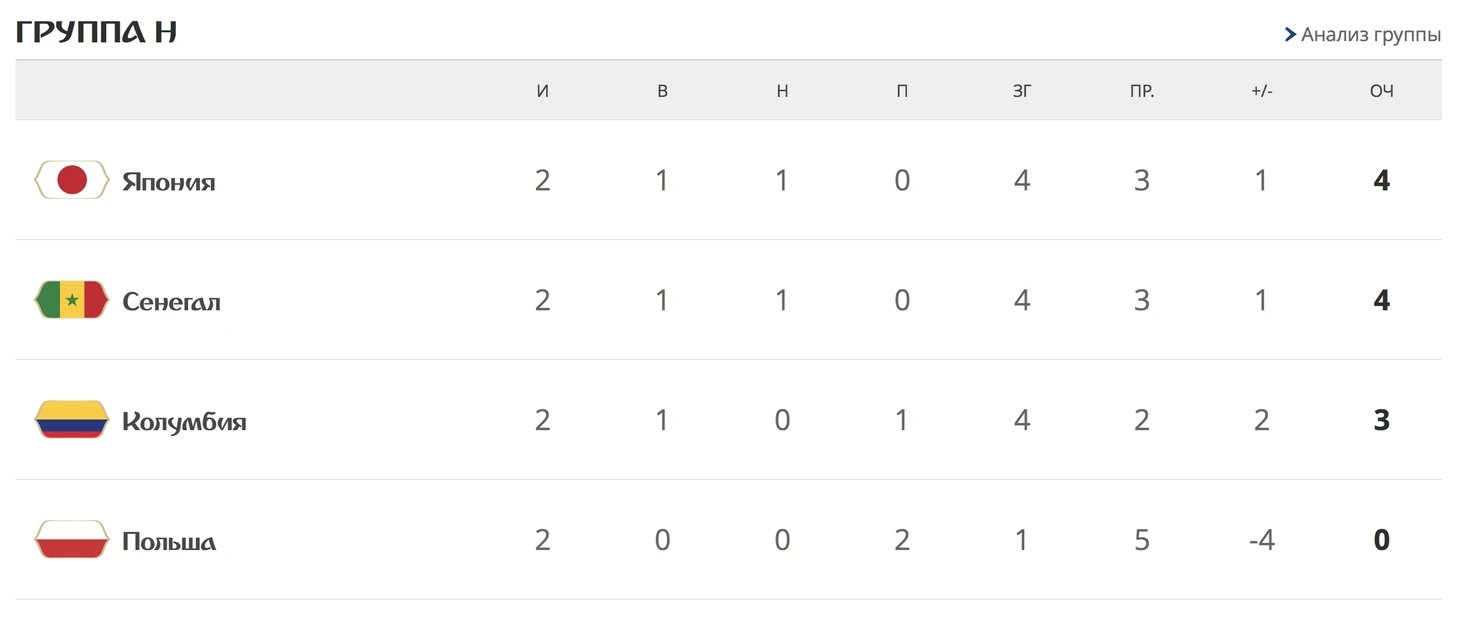Click the ОЧ points column header
Viewport: 1460px width, 617px height.
pyautogui.click(x=1382, y=91)
